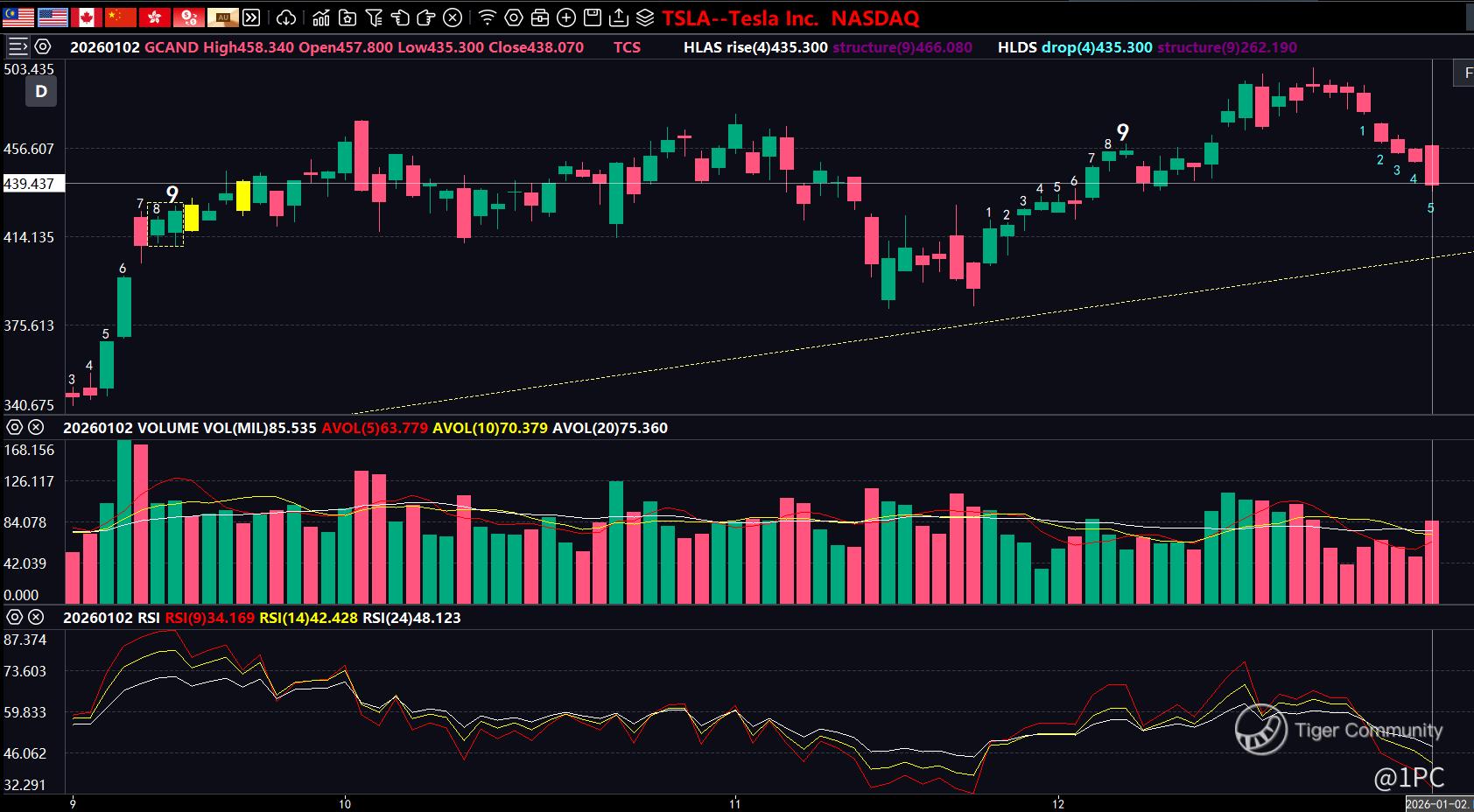Click the month 12 axis label

pyautogui.click(x=1059, y=803)
